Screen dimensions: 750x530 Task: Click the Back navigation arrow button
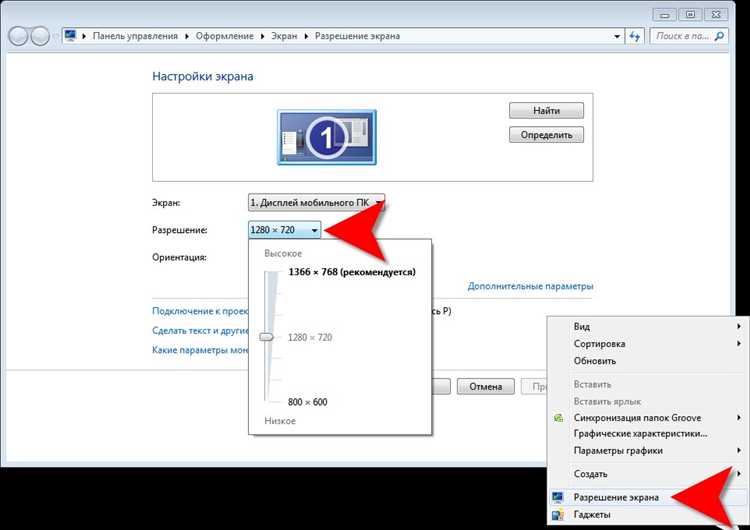click(x=19, y=36)
